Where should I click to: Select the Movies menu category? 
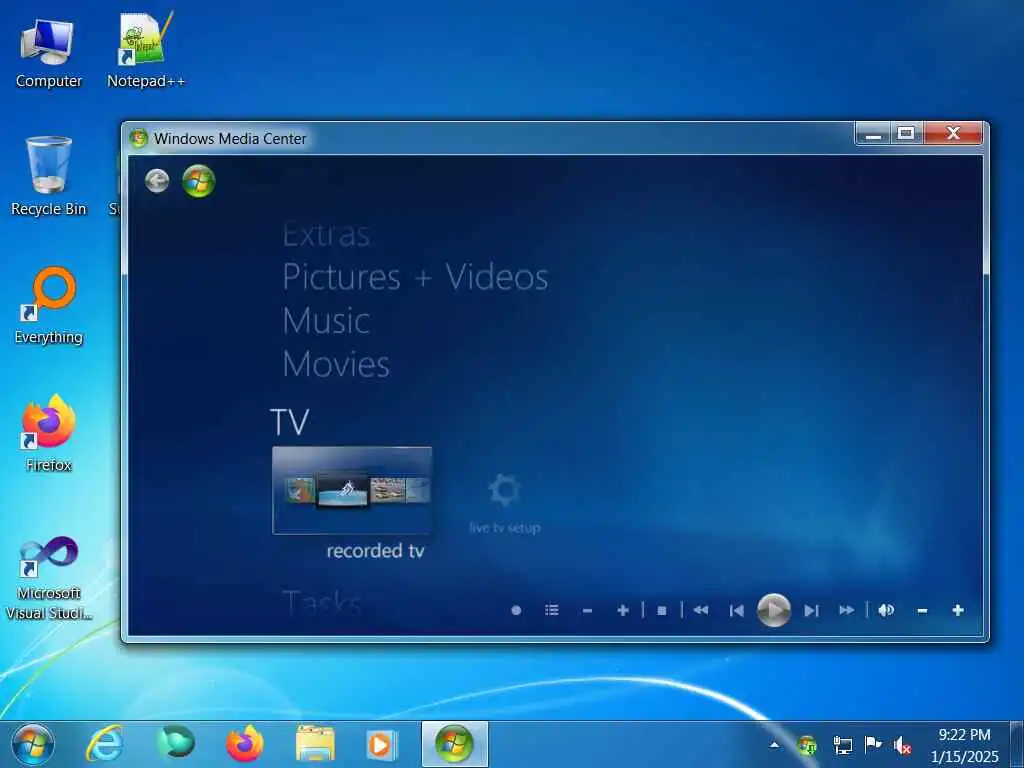(336, 364)
